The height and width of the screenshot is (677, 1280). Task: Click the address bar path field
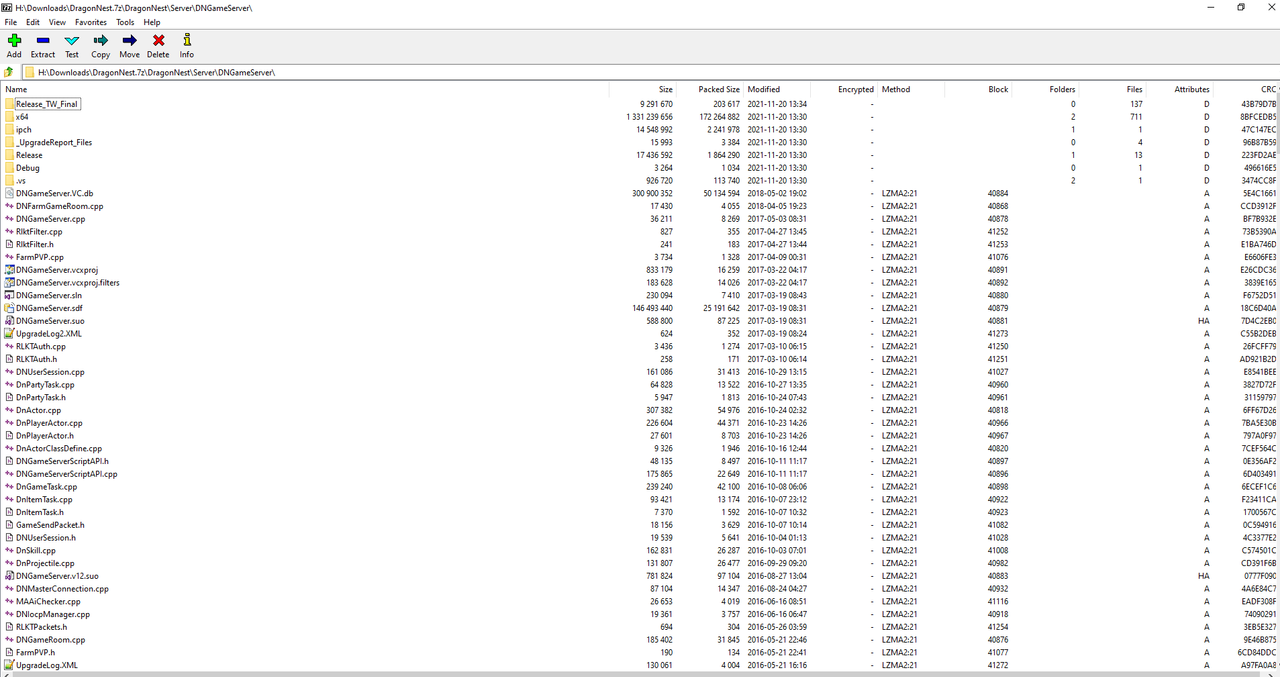[649, 72]
